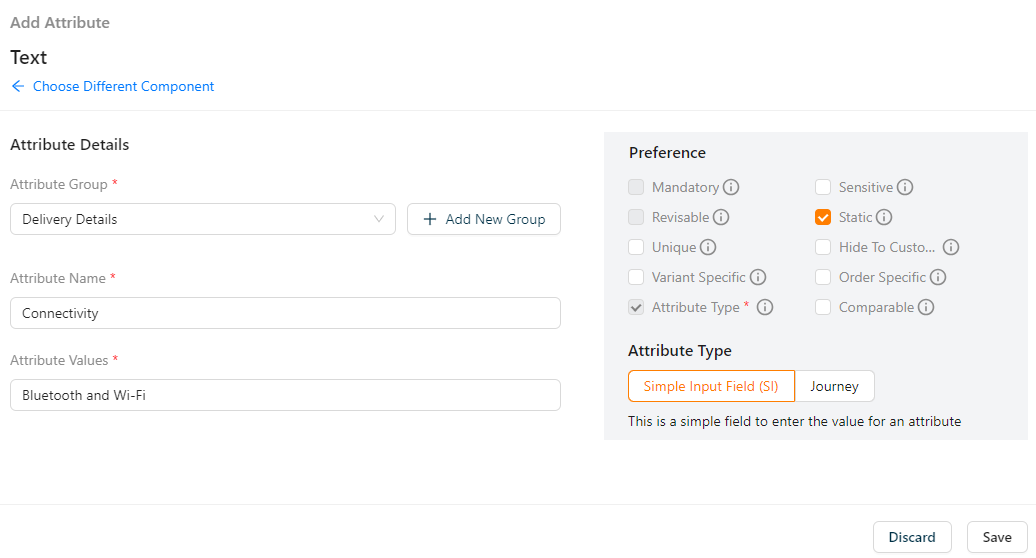Click the info icon beside Revisable
Image resolution: width=1036 pixels, height=558 pixels.
point(721,217)
